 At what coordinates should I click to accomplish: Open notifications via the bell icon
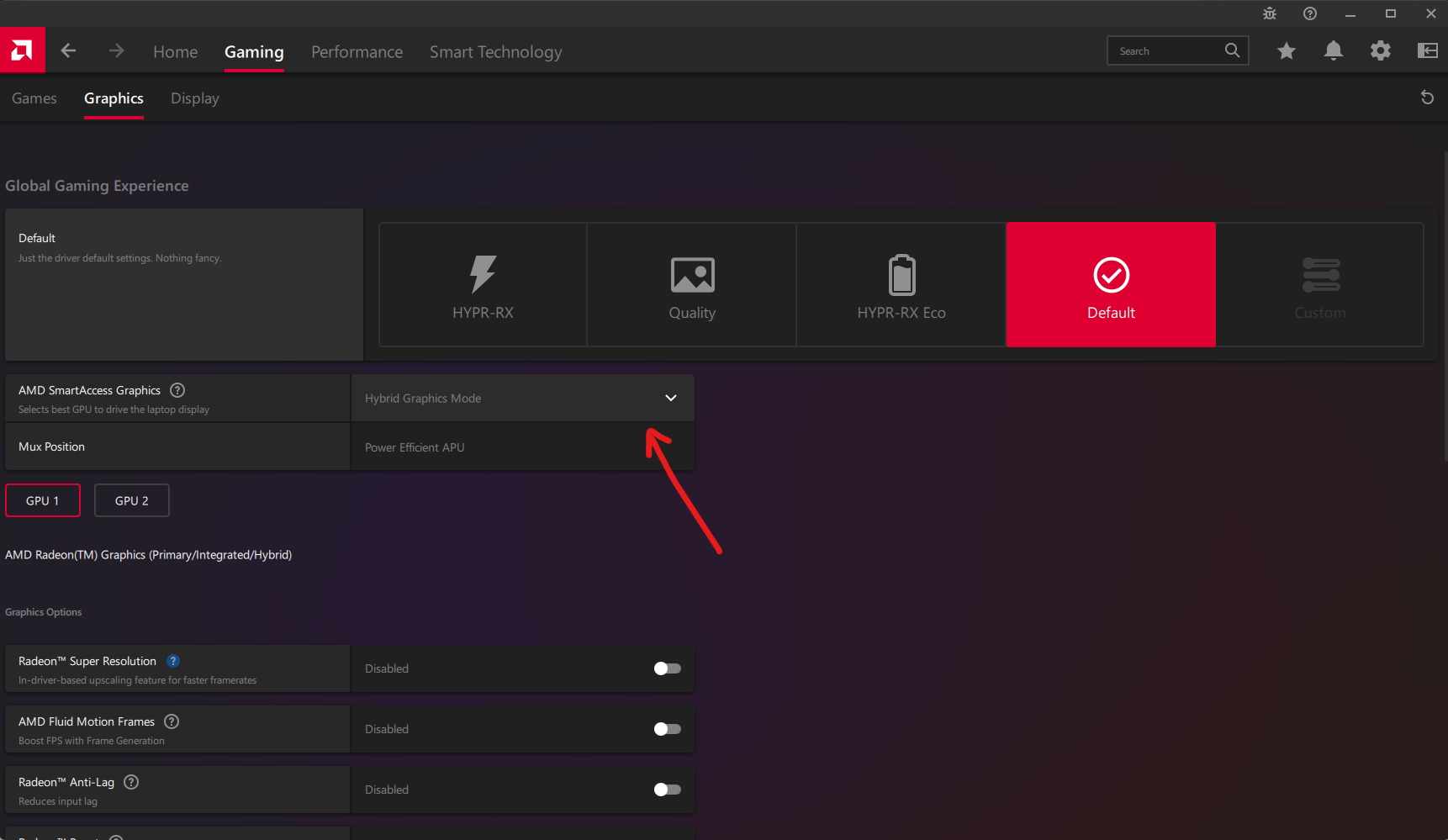[1333, 50]
